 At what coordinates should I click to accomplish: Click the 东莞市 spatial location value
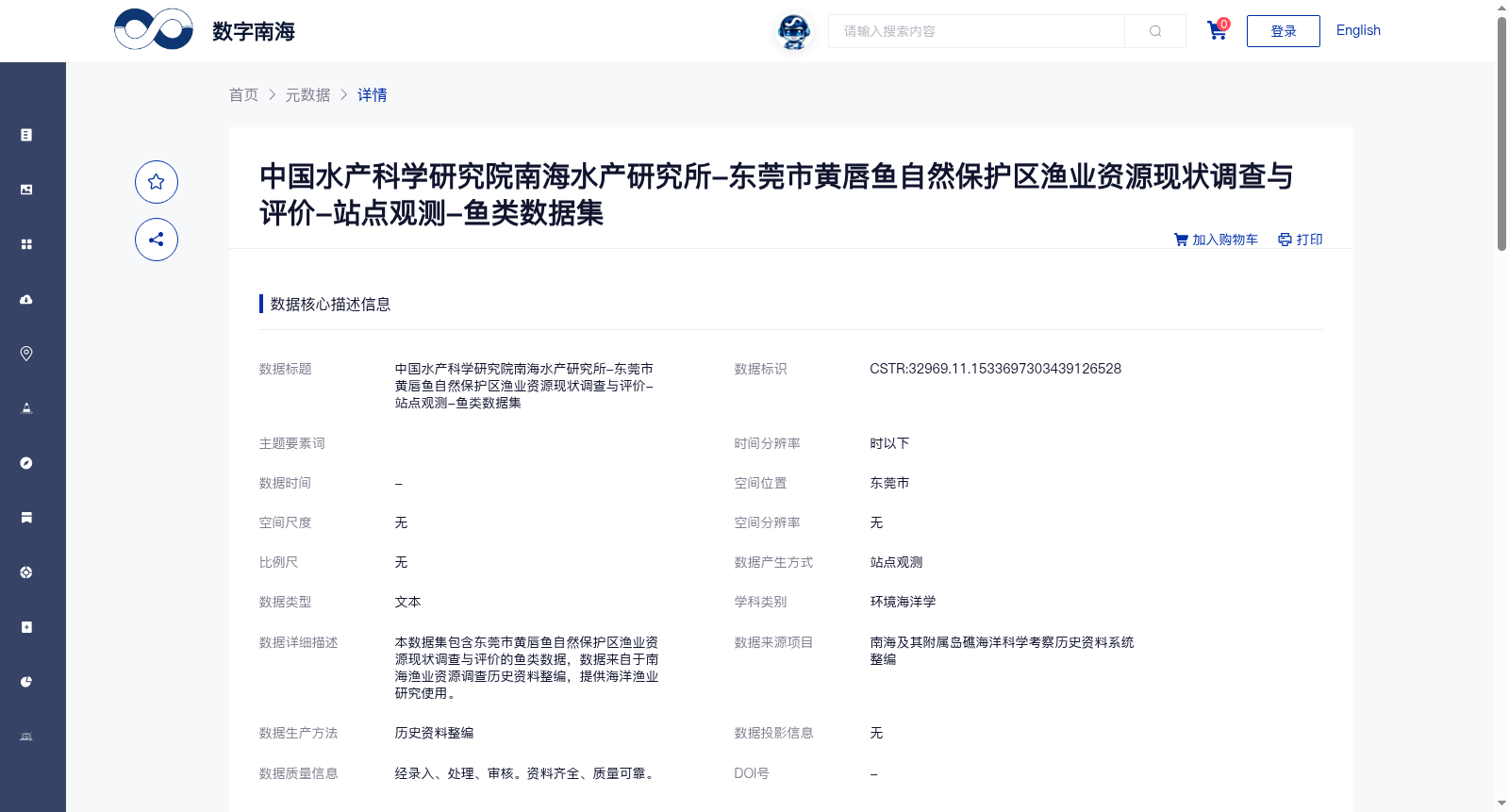[889, 483]
